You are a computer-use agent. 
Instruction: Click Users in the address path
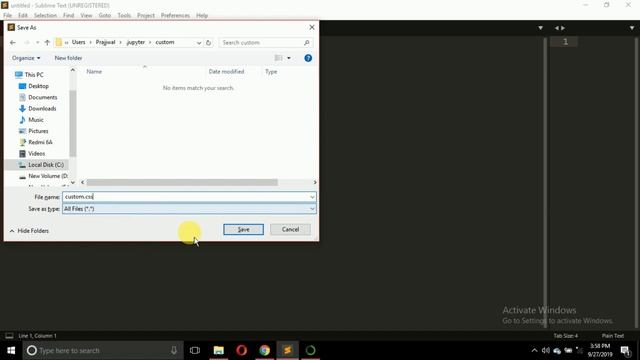tap(78, 42)
